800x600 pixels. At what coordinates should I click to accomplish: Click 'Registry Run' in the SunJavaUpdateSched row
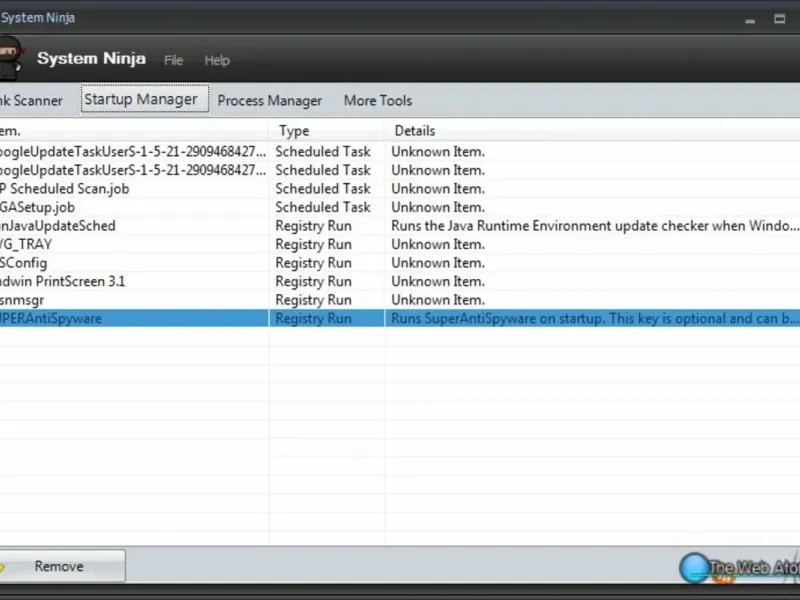click(313, 226)
